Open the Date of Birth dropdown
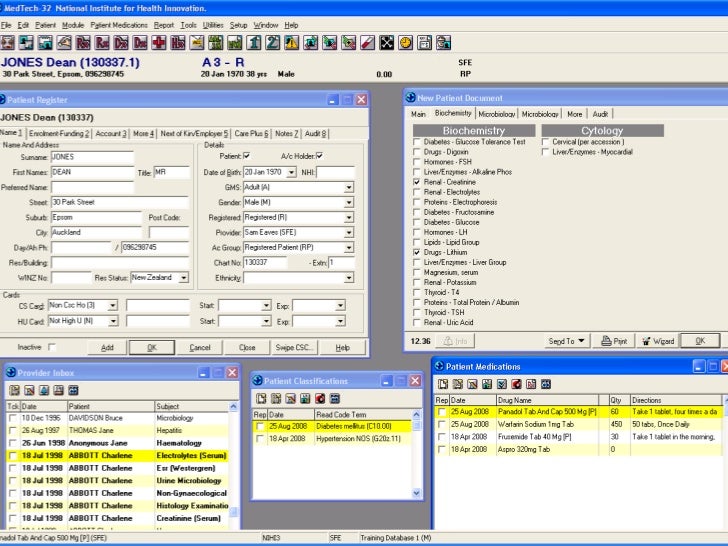 [291, 172]
